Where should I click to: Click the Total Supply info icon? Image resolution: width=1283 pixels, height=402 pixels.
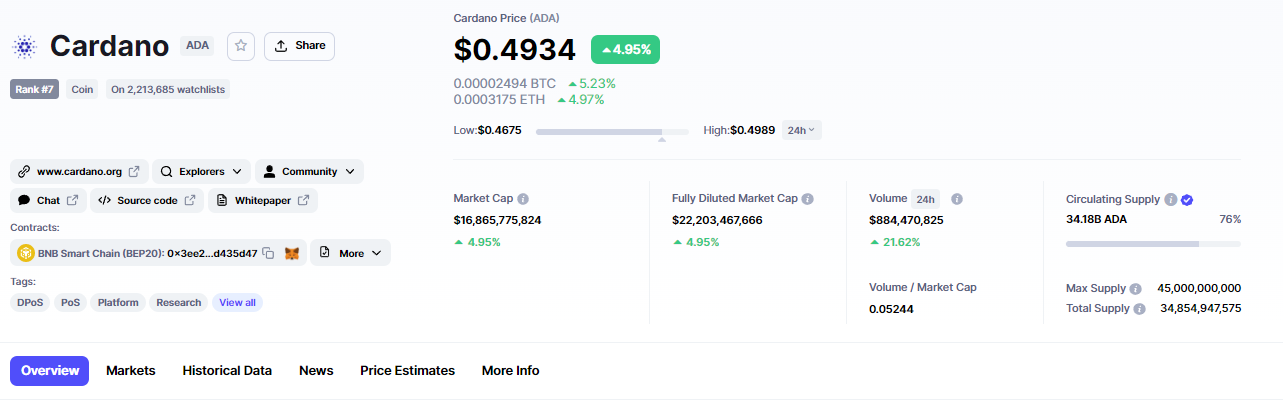coord(1139,309)
